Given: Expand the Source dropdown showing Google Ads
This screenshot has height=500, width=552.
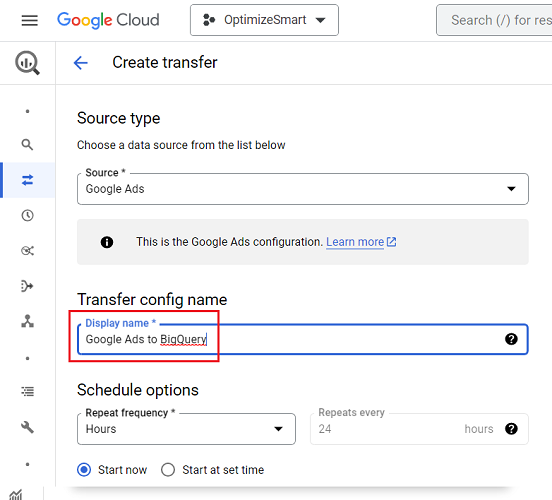Looking at the screenshot, I should (303, 189).
